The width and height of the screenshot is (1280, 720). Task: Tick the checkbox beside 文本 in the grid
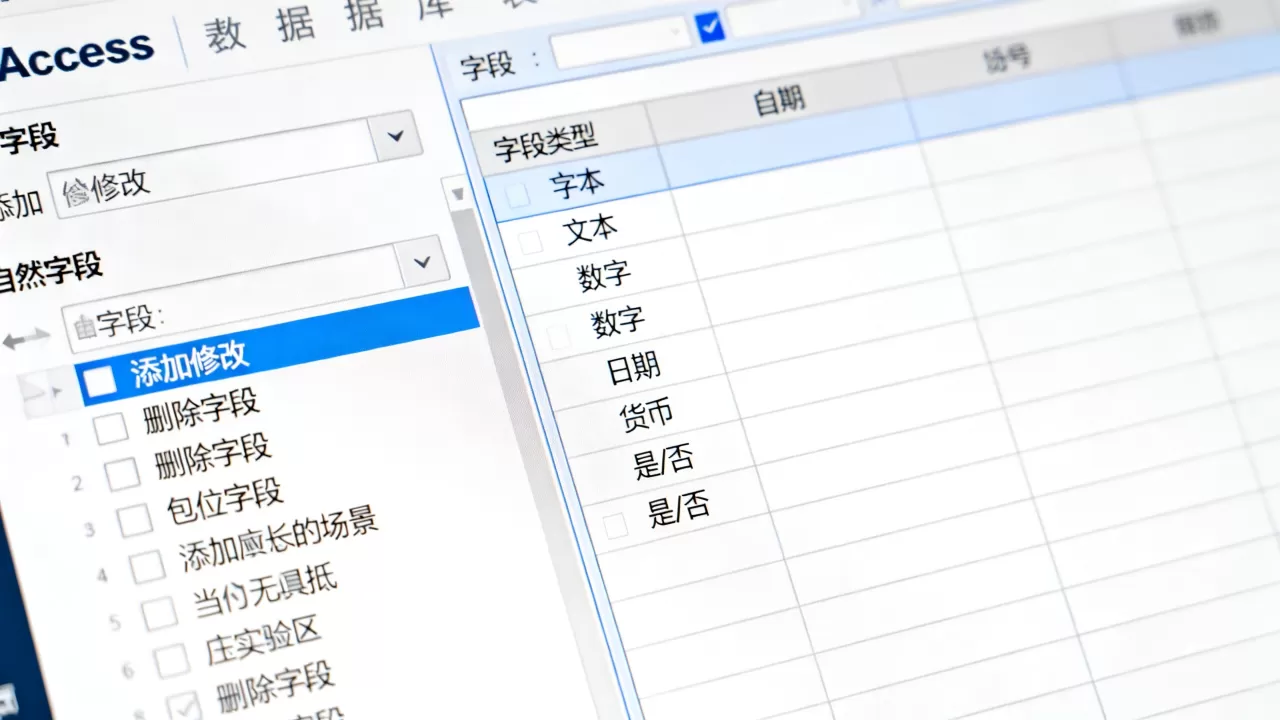pos(530,242)
